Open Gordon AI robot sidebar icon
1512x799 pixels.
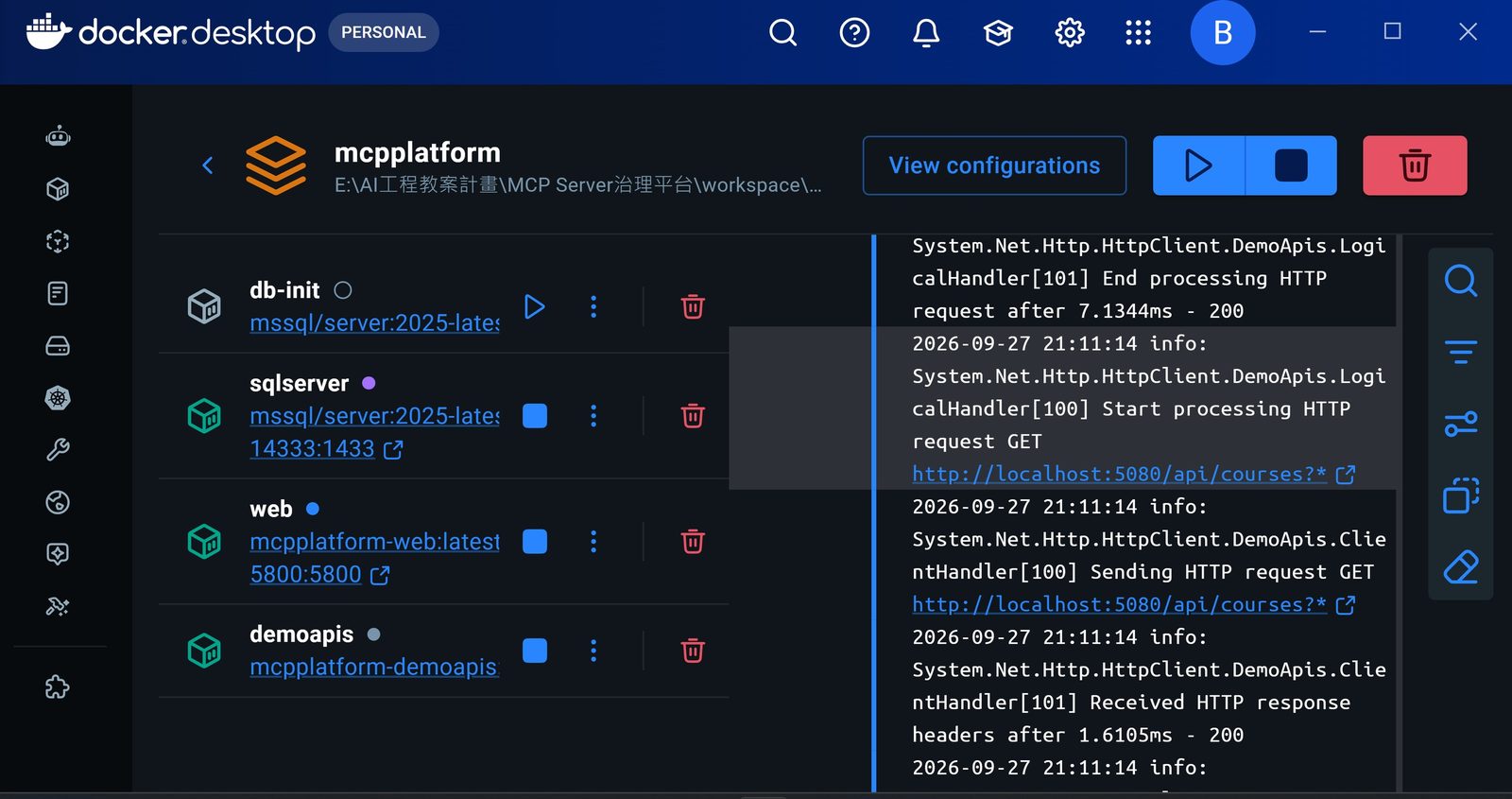click(58, 136)
